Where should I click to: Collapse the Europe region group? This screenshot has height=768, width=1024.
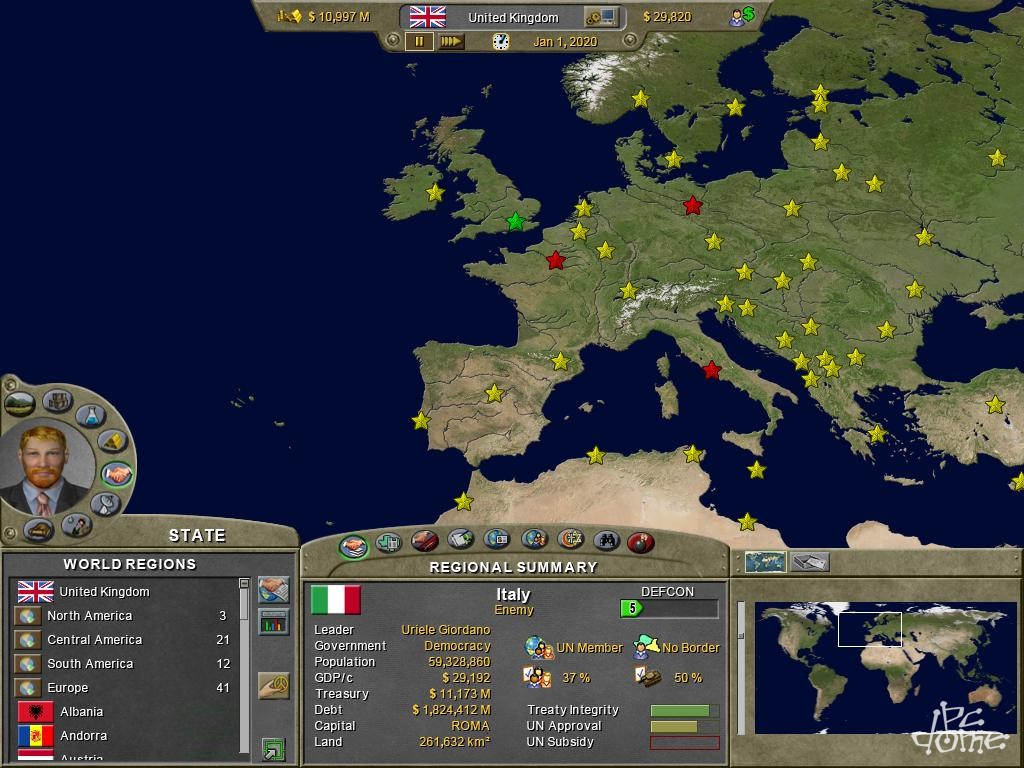click(x=28, y=688)
